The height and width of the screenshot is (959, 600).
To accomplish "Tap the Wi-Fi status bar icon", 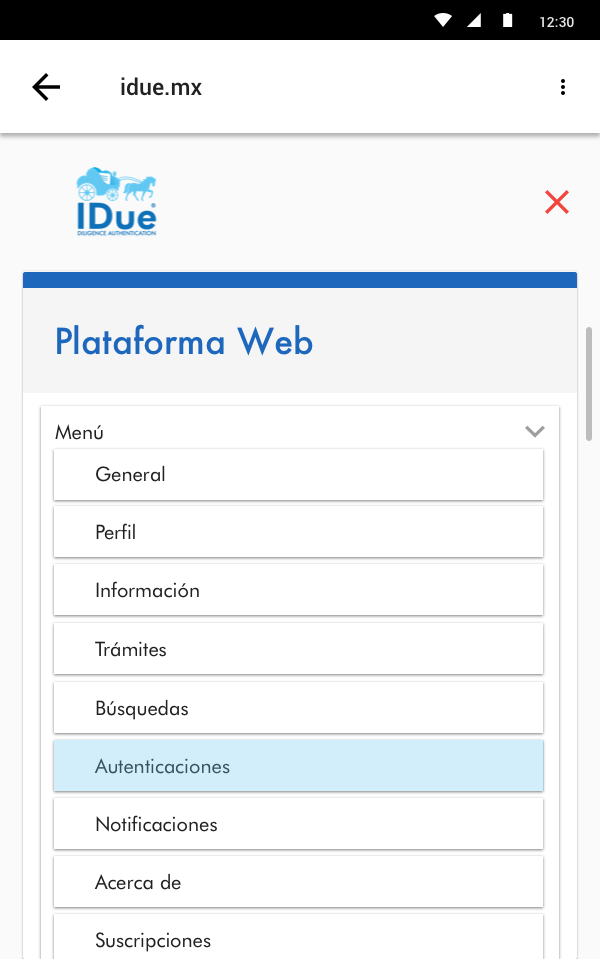I will (444, 21).
